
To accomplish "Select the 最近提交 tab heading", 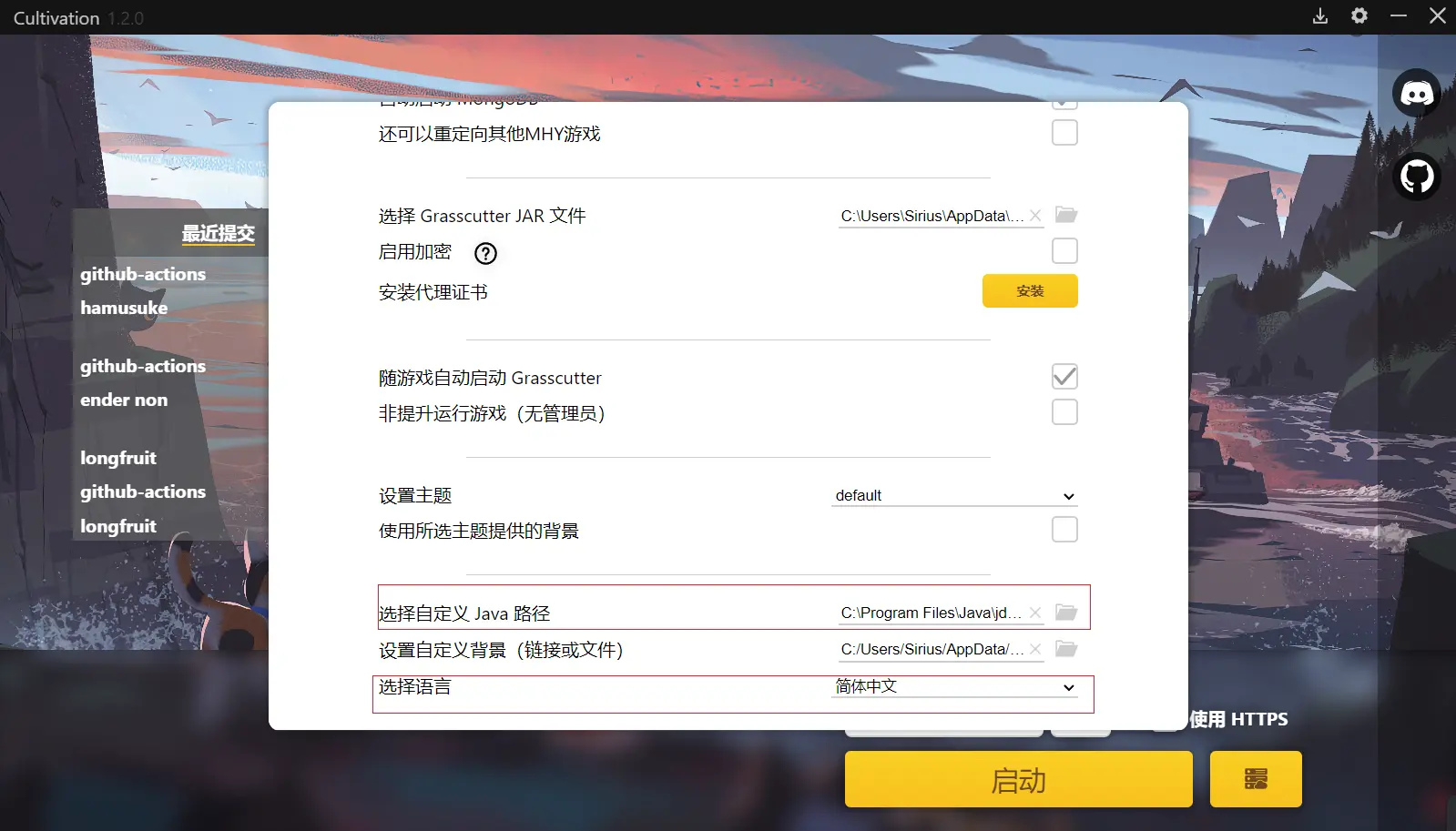I will tap(218, 234).
